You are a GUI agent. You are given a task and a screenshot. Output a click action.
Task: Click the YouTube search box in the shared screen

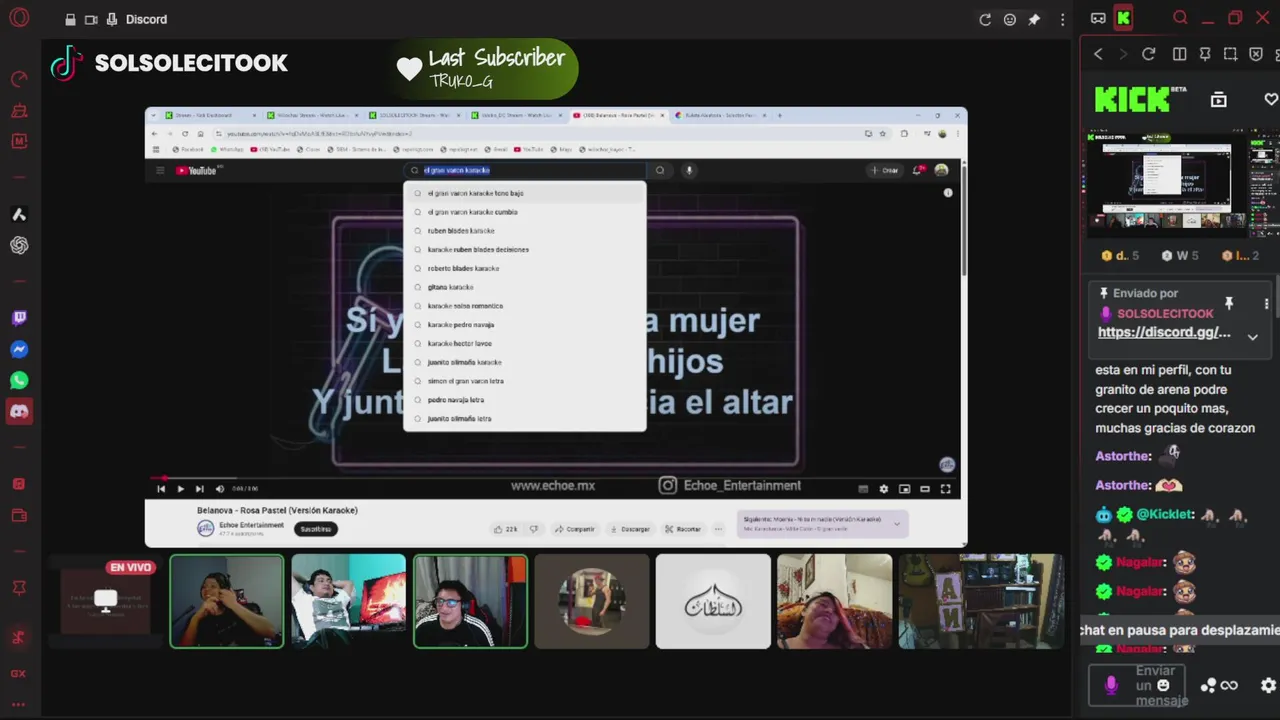[525, 170]
